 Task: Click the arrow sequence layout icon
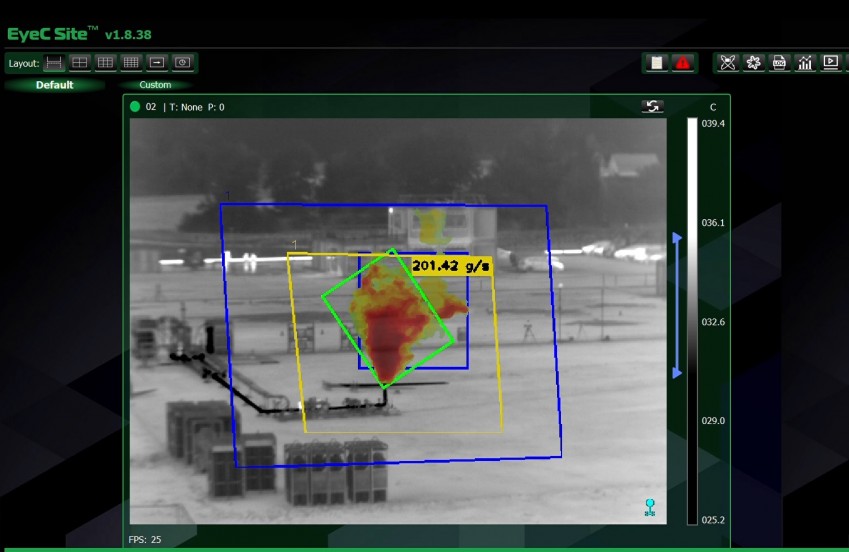tap(157, 63)
